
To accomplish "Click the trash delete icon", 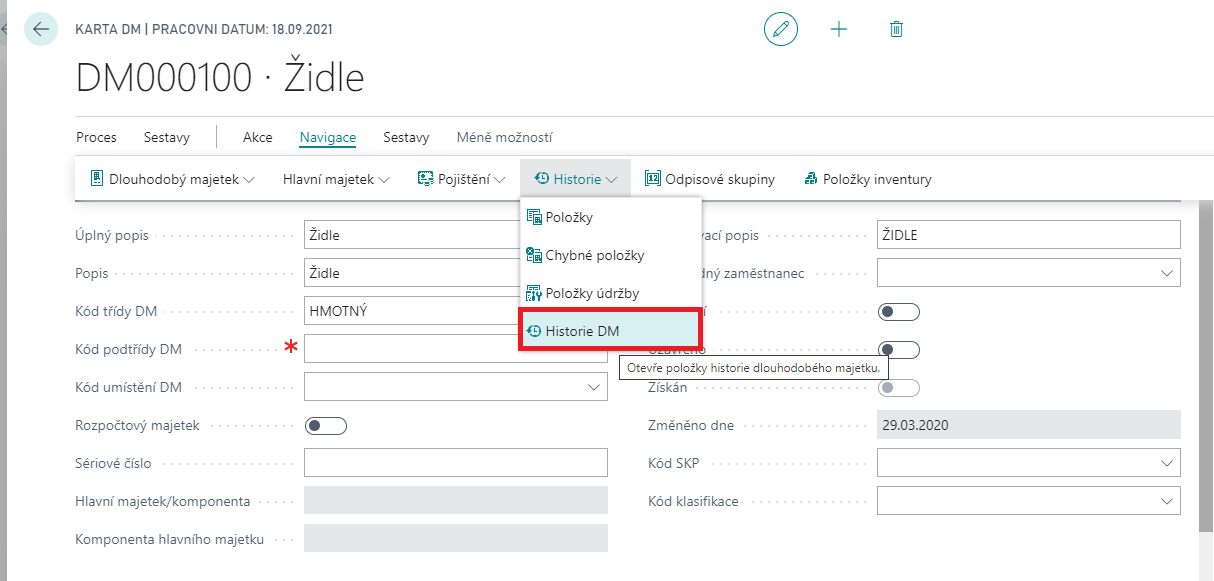I will tap(896, 30).
